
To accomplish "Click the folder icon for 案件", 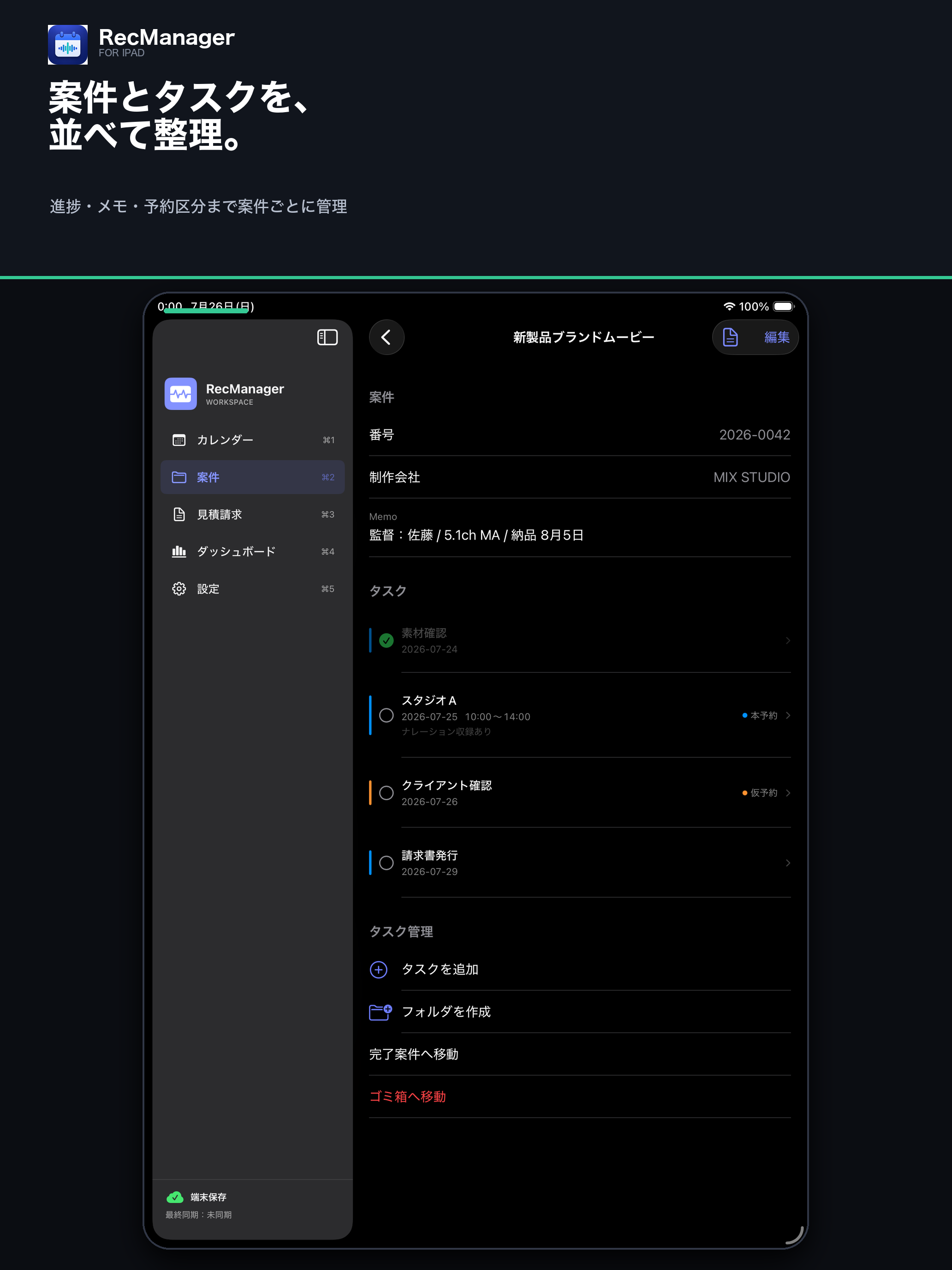I will [179, 477].
